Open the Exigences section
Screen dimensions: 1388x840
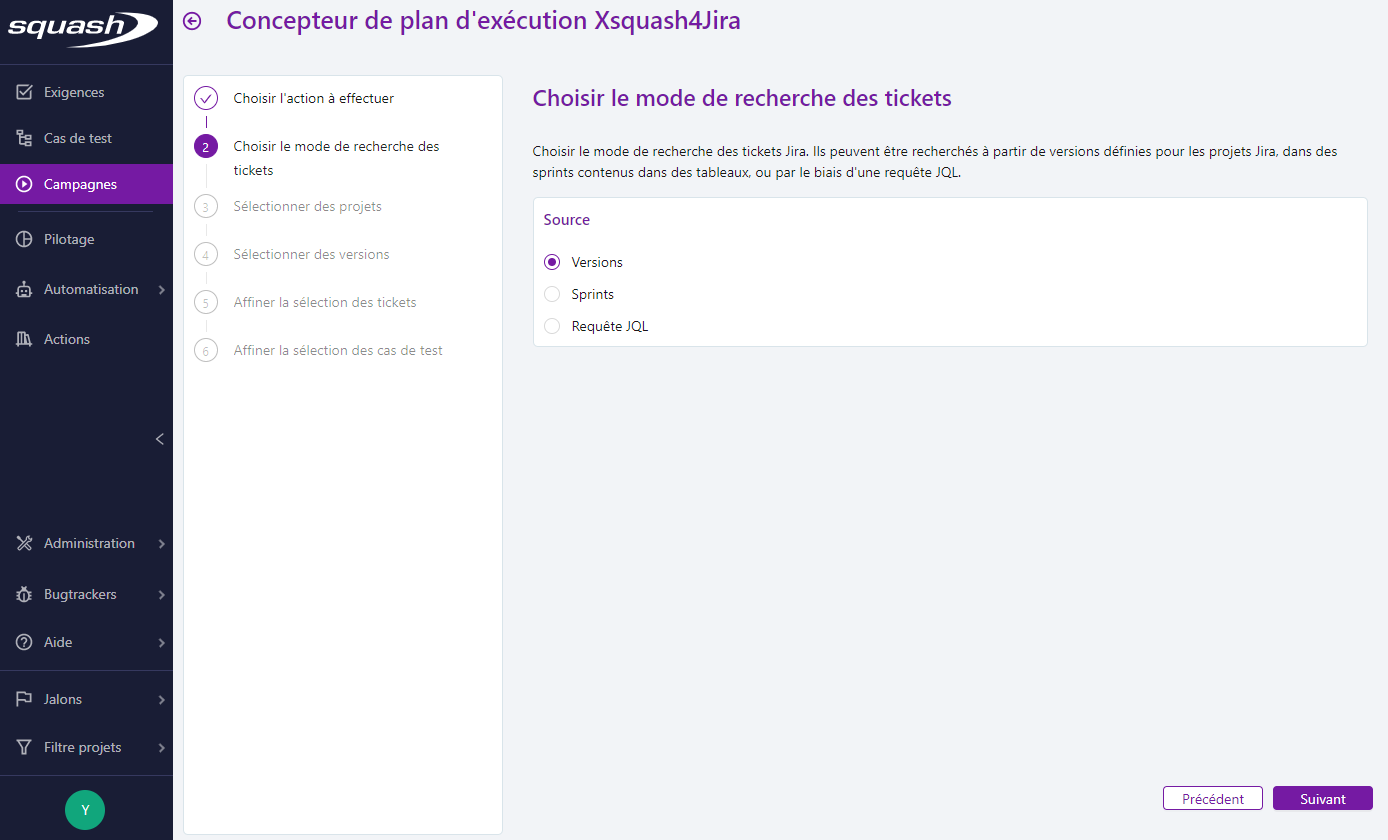point(74,91)
